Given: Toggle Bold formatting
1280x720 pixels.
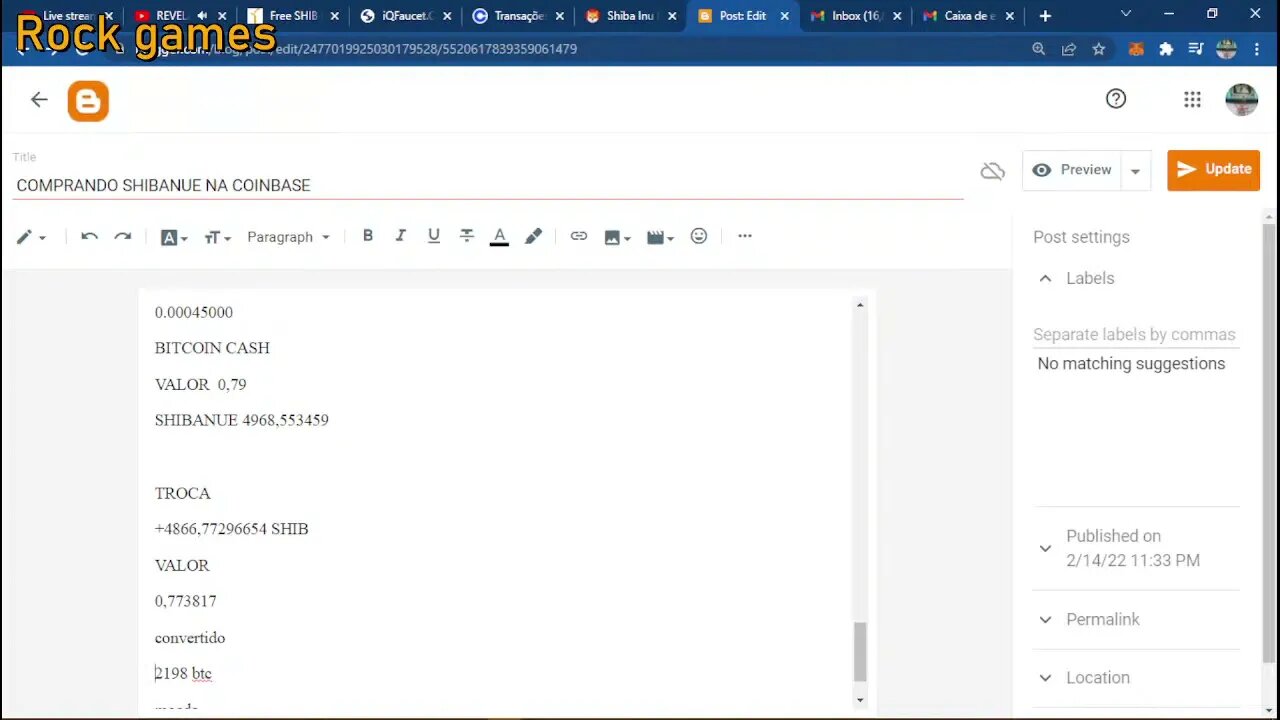Looking at the screenshot, I should click(x=368, y=236).
